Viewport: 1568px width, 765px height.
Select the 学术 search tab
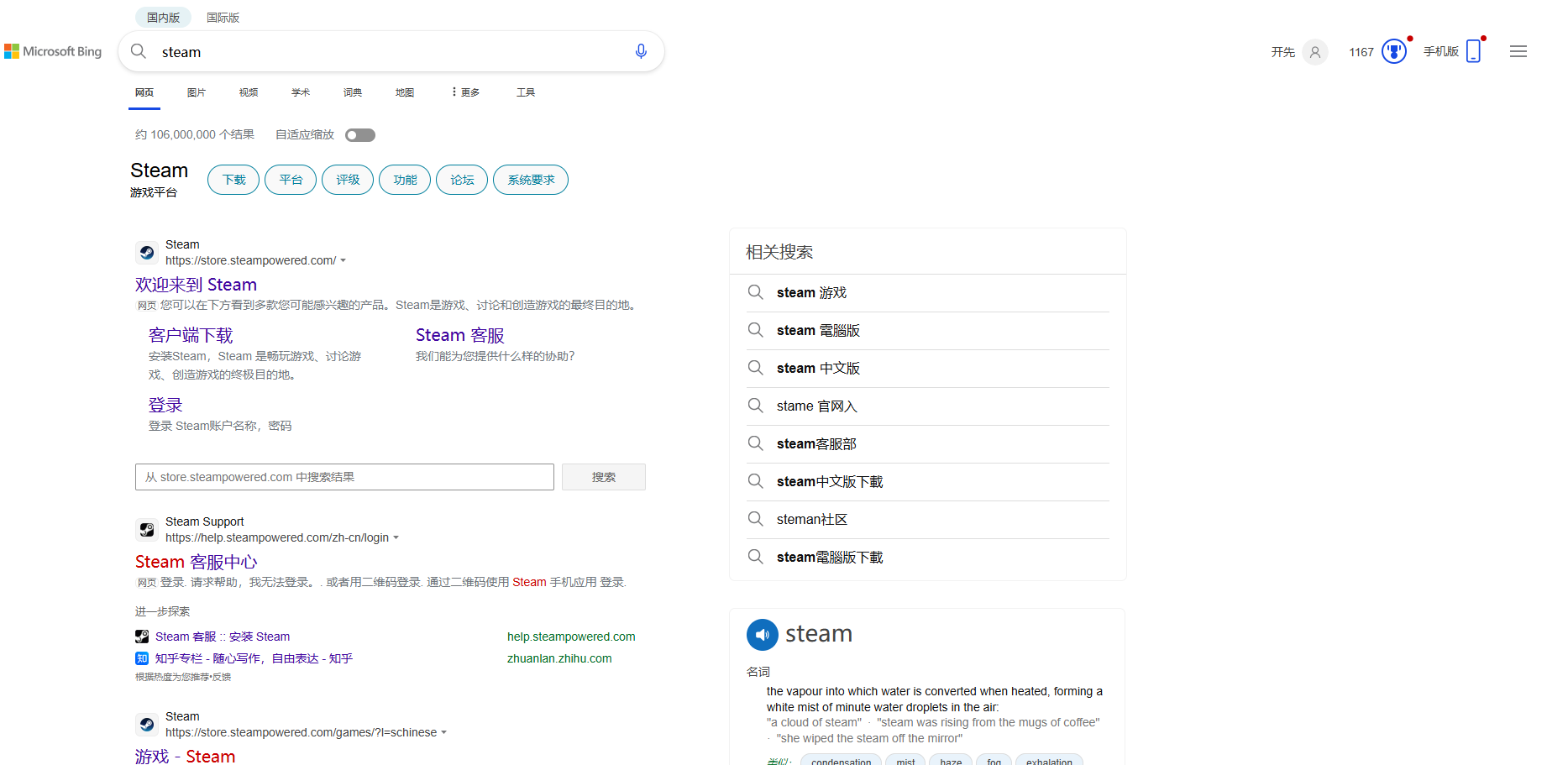point(301,92)
